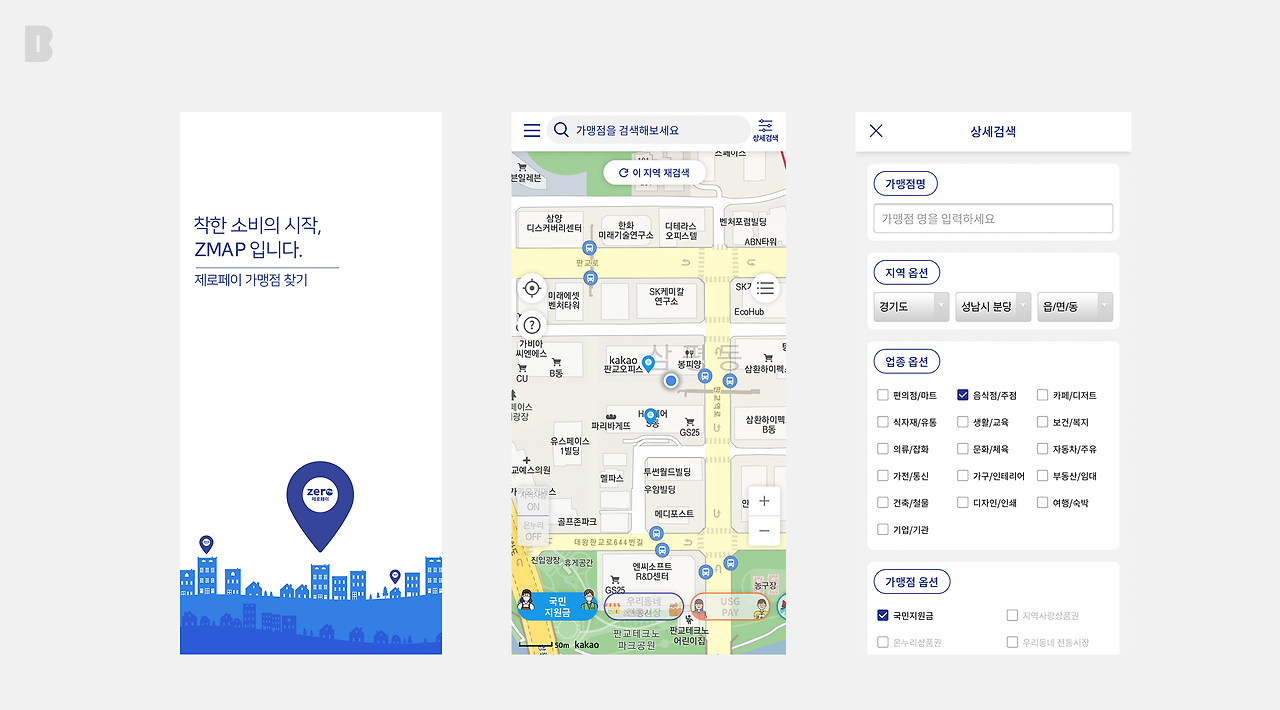Open the help question mark button
This screenshot has width=1280, height=710.
coord(532,325)
